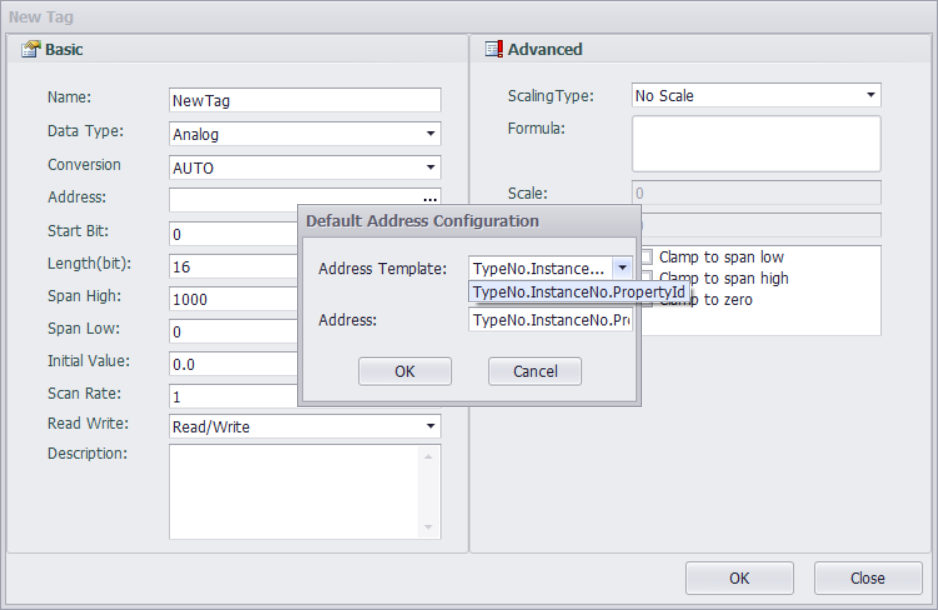This screenshot has height=610, width=938.
Task: Click the Address browse ellipsis button
Action: (x=430, y=200)
